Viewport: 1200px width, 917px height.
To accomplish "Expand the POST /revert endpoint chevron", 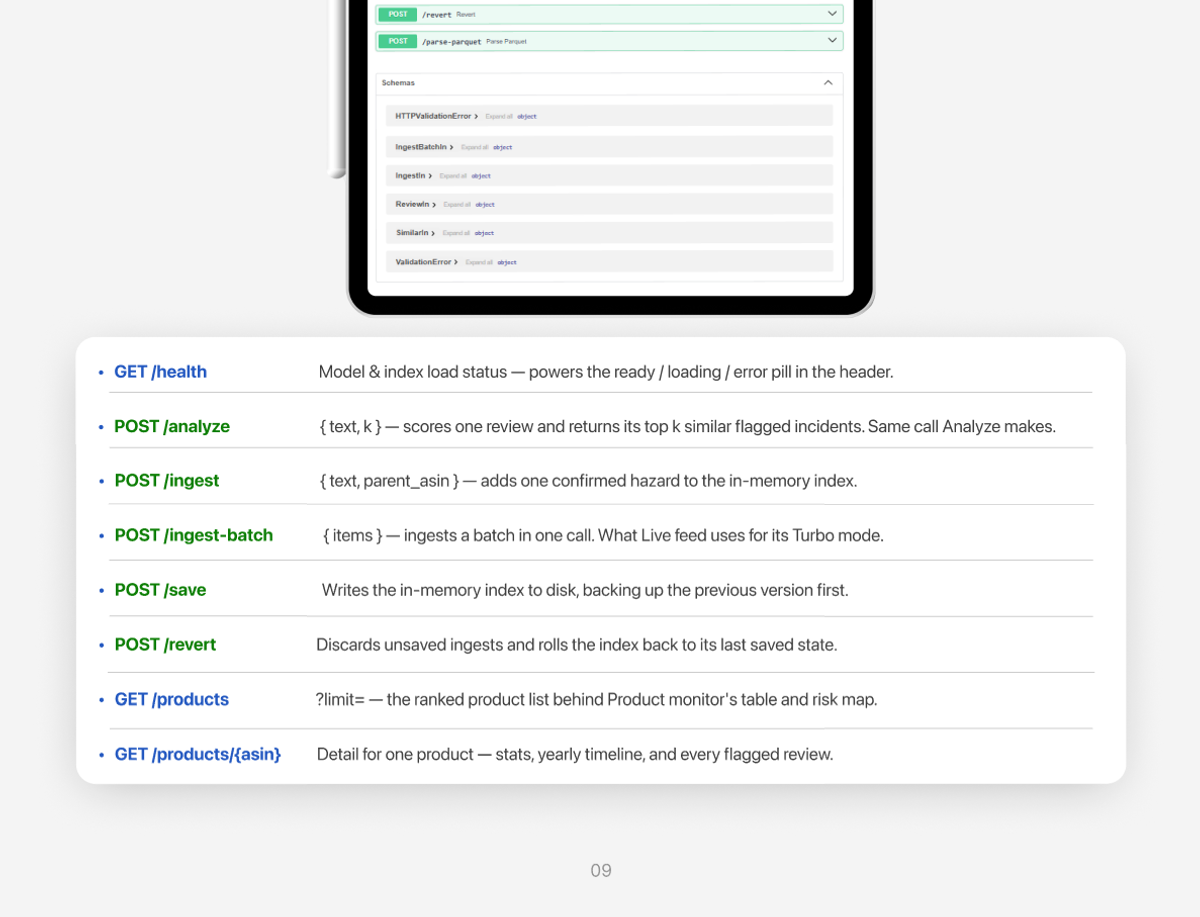I will [831, 14].
